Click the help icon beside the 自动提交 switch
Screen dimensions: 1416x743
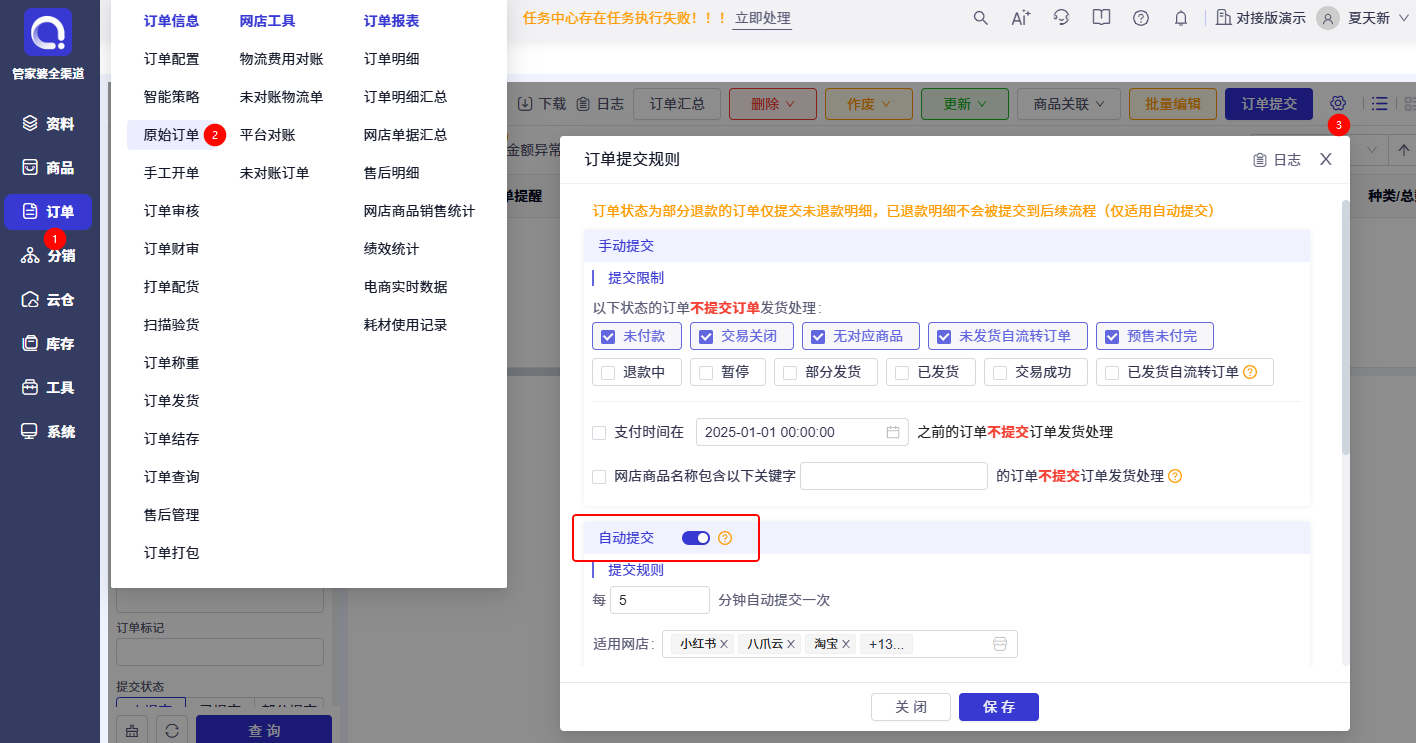tap(726, 538)
